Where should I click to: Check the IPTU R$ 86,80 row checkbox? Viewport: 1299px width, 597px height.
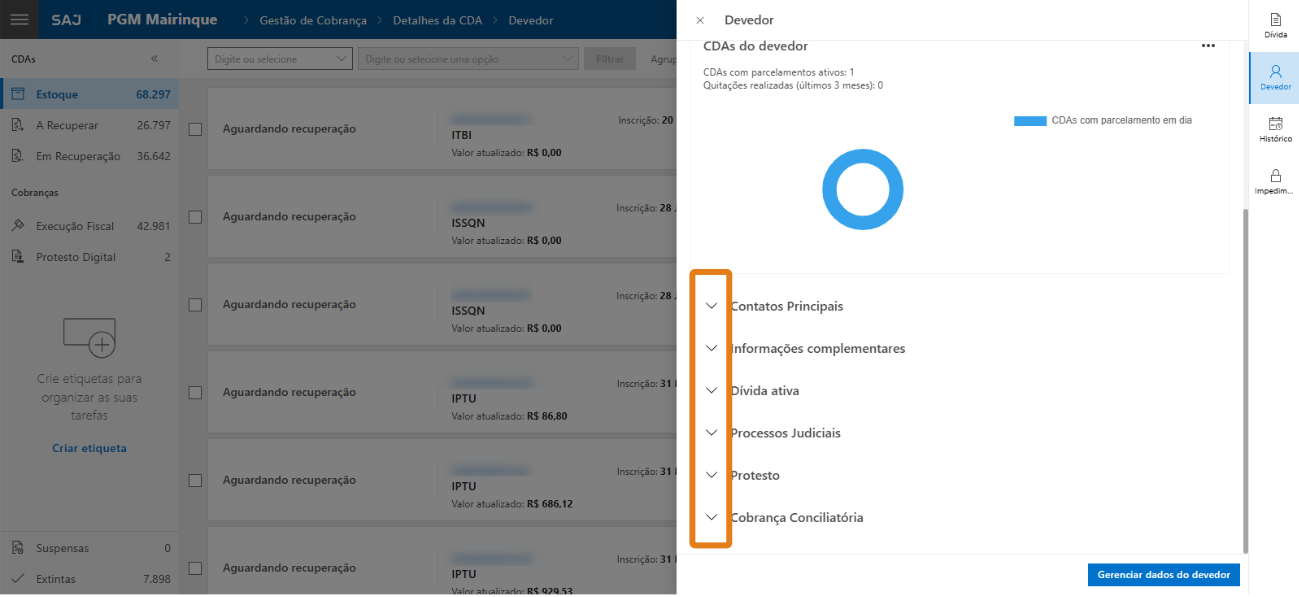click(x=196, y=393)
